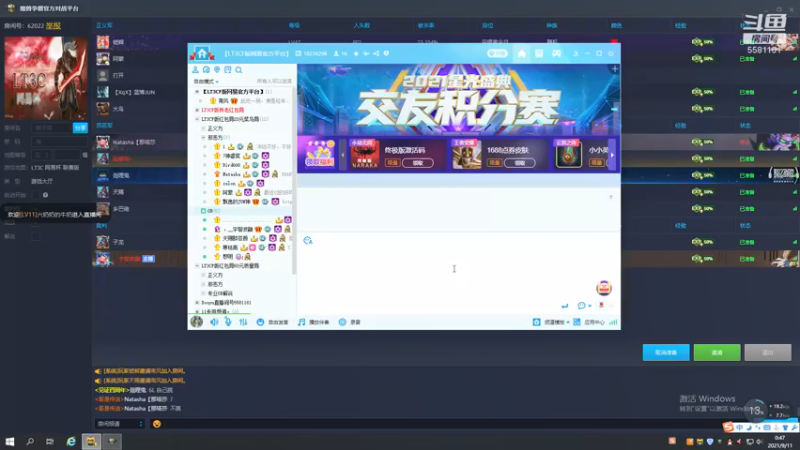Select user Bird666 in channel list
800x450 pixels.
coord(231,165)
